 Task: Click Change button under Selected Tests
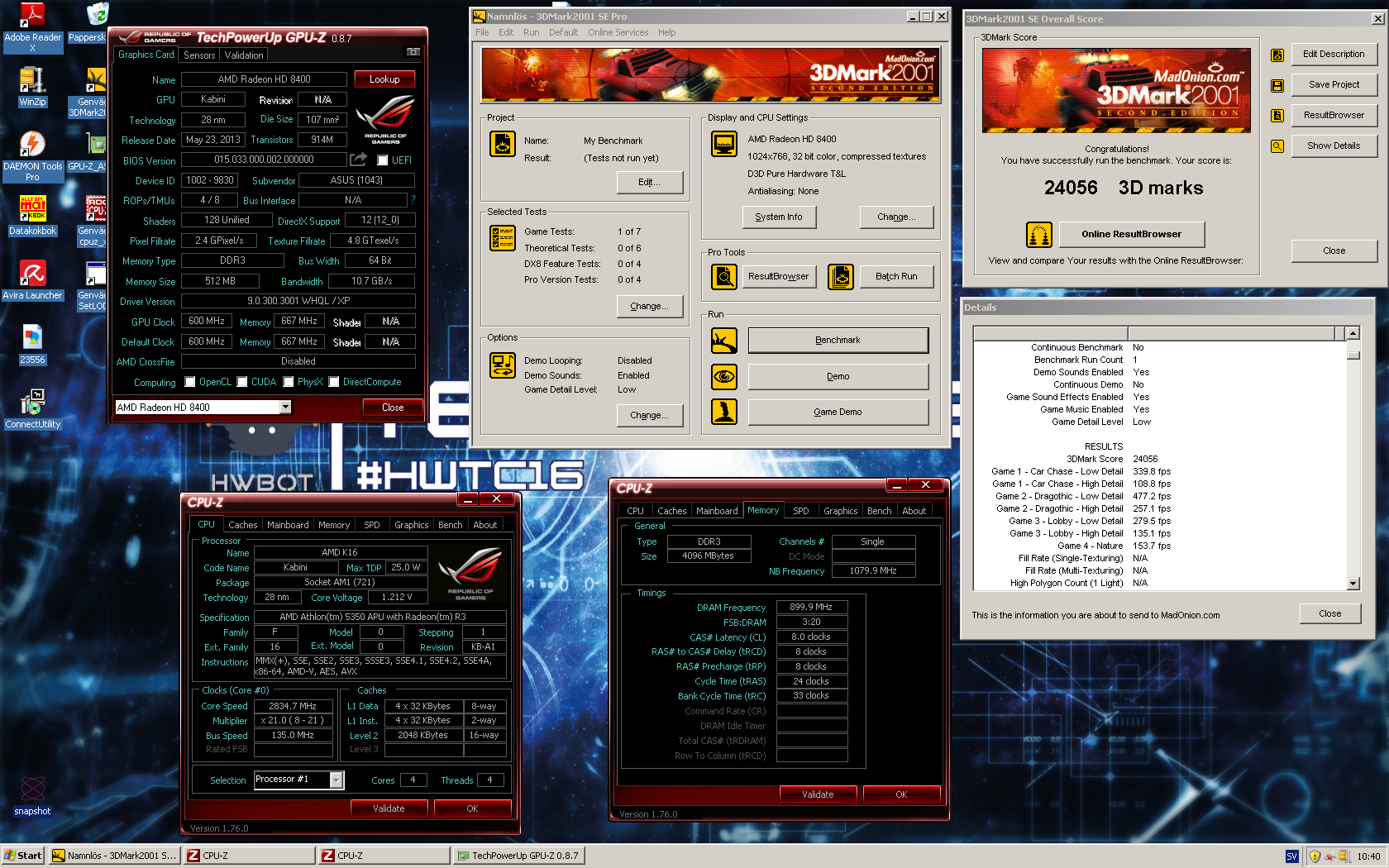pyautogui.click(x=650, y=306)
